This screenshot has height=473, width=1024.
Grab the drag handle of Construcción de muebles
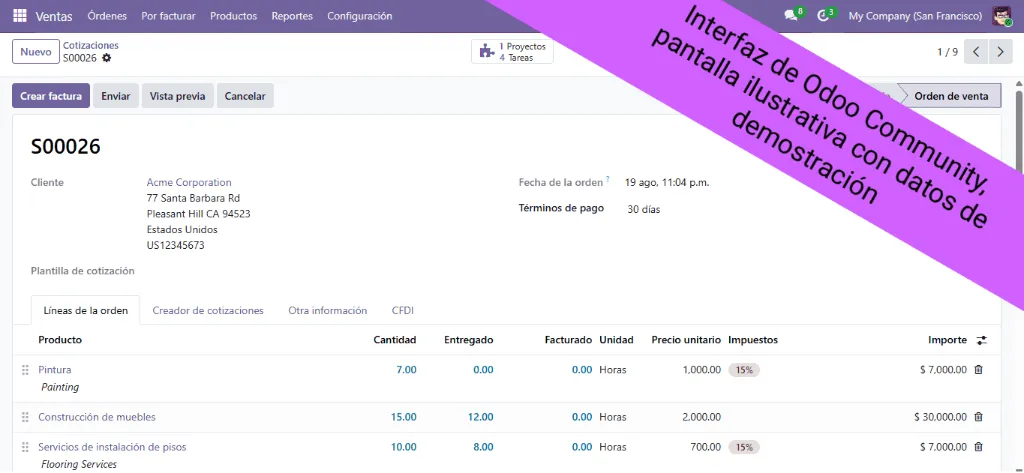tap(25, 417)
